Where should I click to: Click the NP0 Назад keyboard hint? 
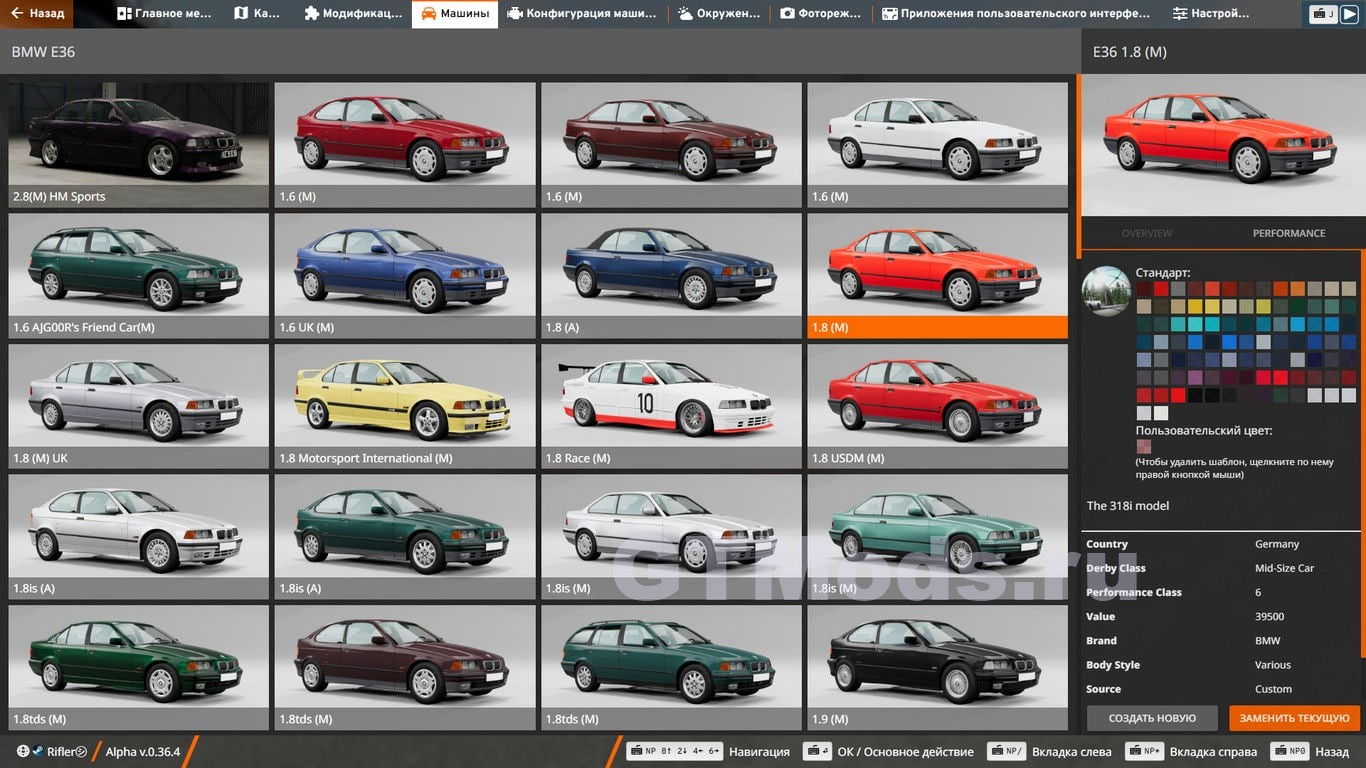(x=1310, y=751)
